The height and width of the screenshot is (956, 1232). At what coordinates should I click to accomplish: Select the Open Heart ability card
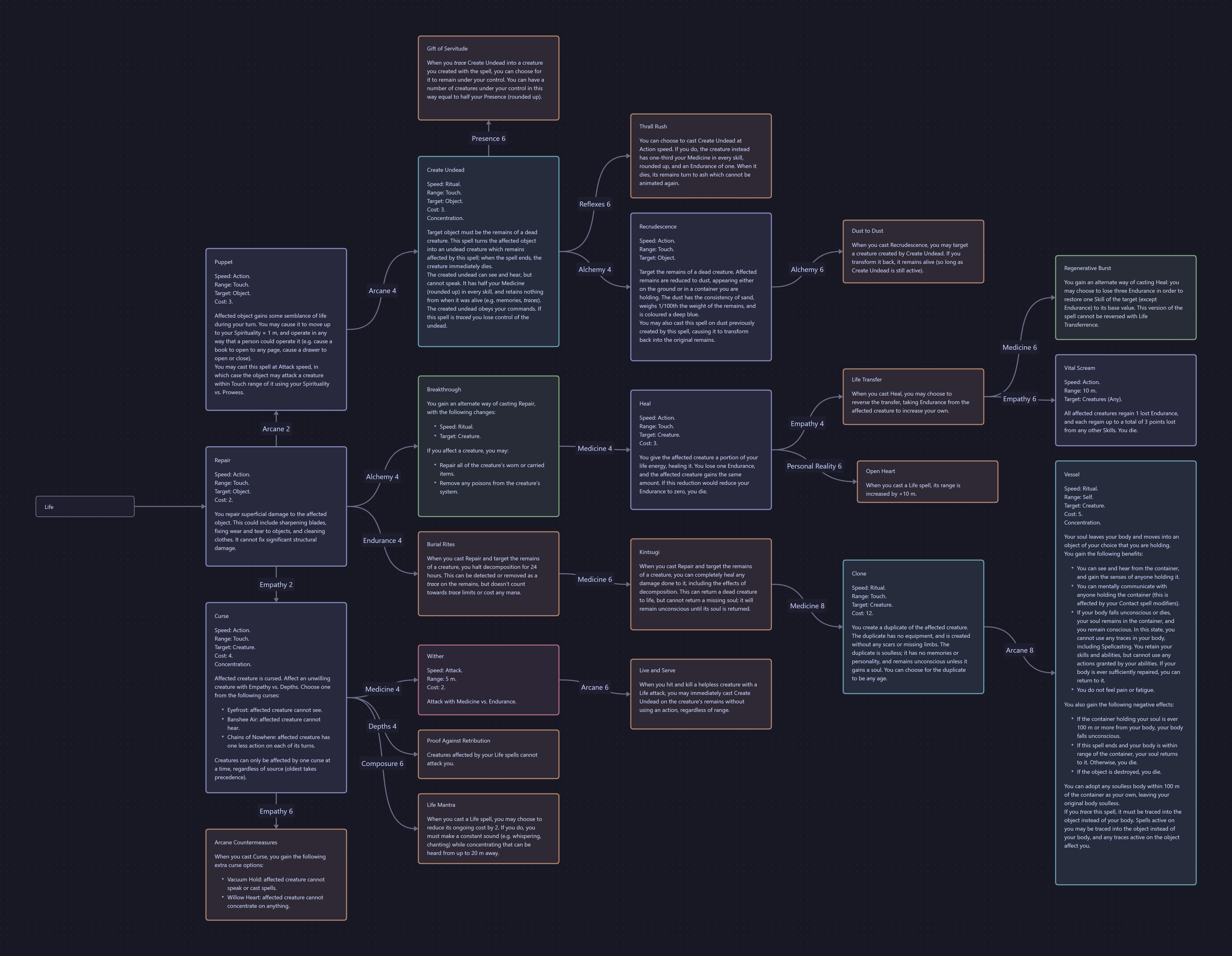[927, 481]
